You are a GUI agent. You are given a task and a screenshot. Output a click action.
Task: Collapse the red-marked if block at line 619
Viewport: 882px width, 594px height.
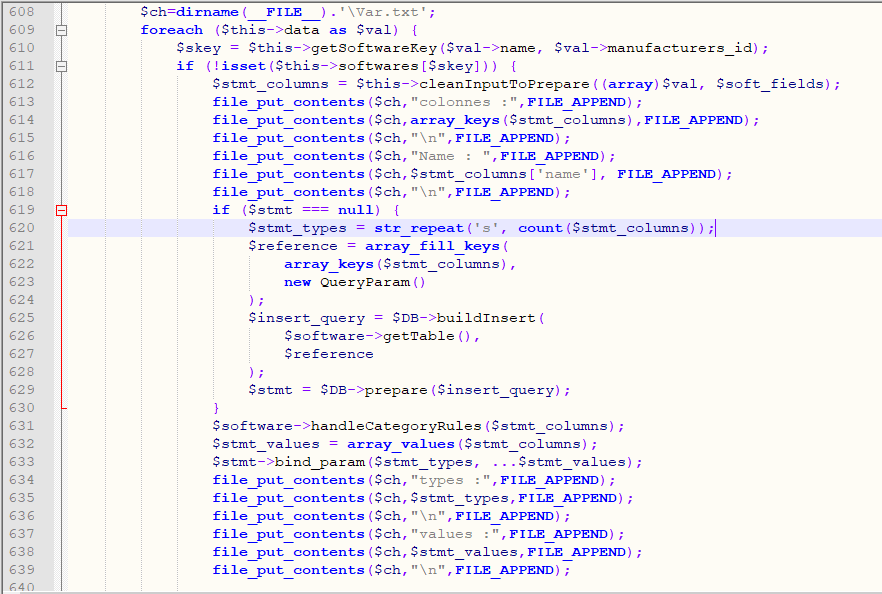click(62, 209)
